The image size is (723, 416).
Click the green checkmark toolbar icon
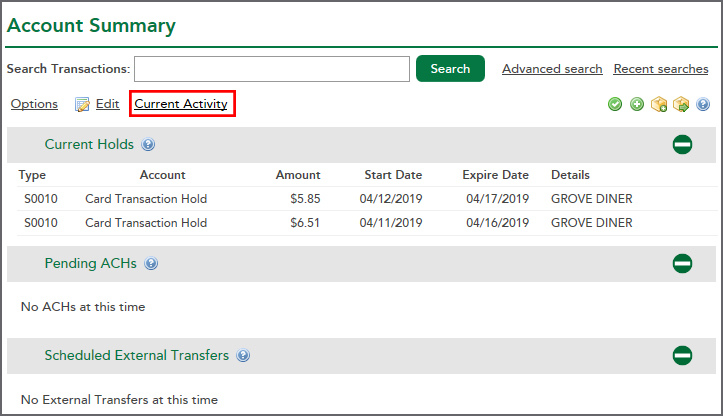pos(615,104)
